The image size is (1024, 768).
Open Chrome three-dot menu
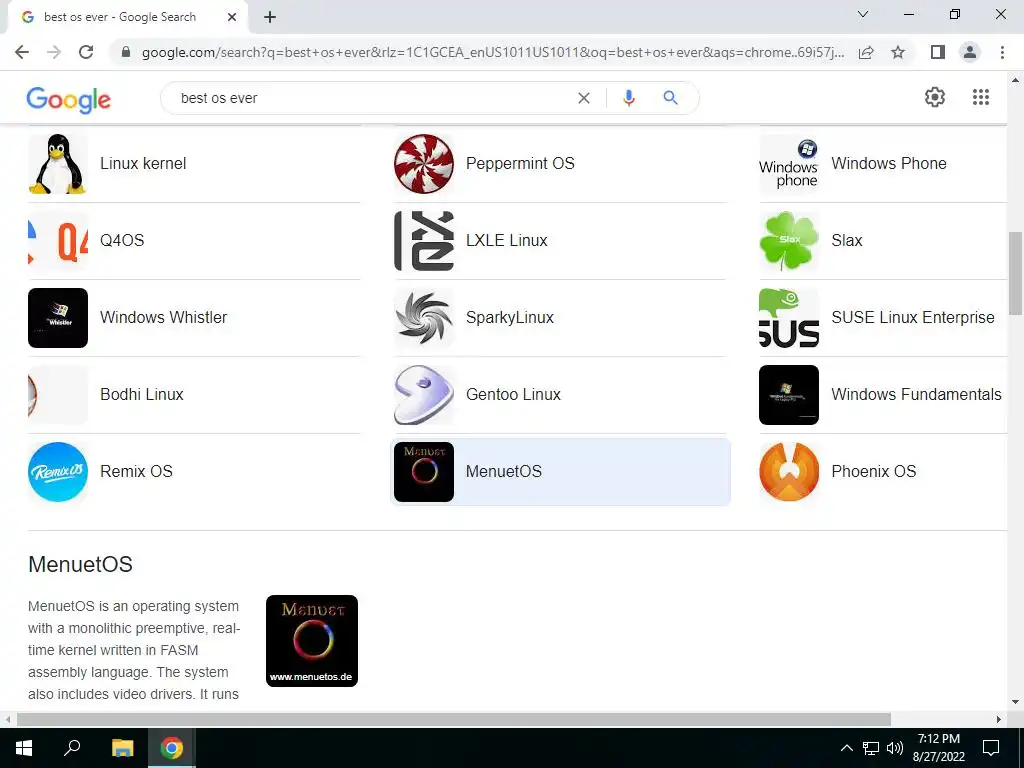[1002, 52]
